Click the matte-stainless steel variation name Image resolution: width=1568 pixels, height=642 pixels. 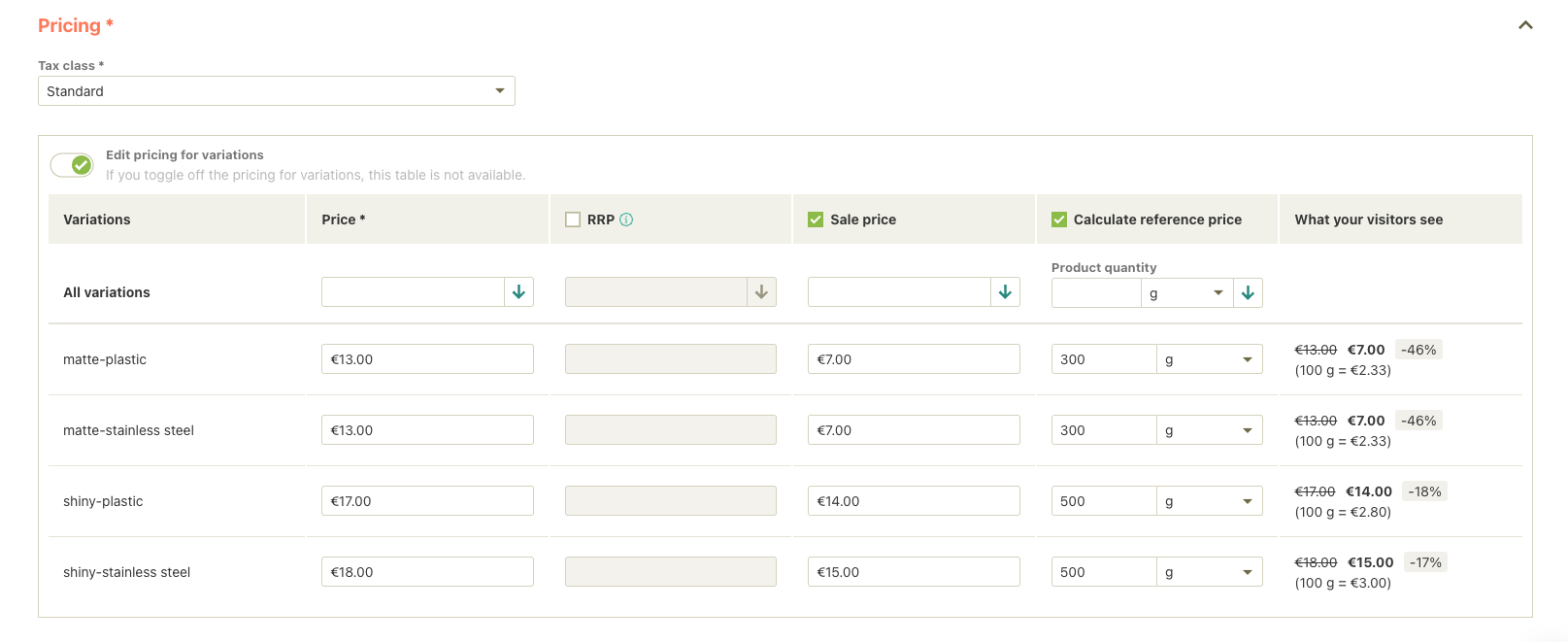[x=129, y=430]
